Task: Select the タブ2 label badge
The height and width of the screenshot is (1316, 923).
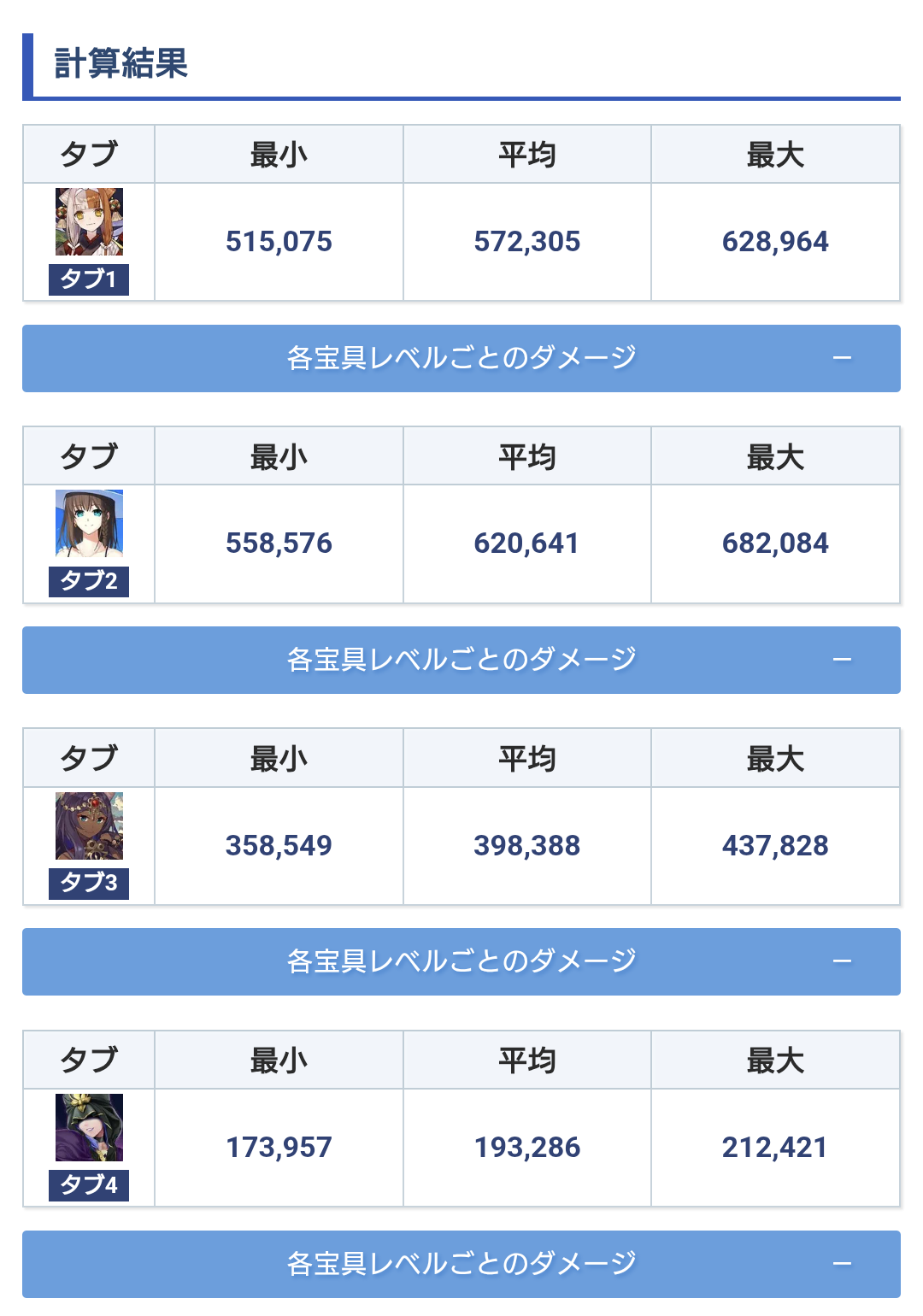Action: [x=89, y=581]
